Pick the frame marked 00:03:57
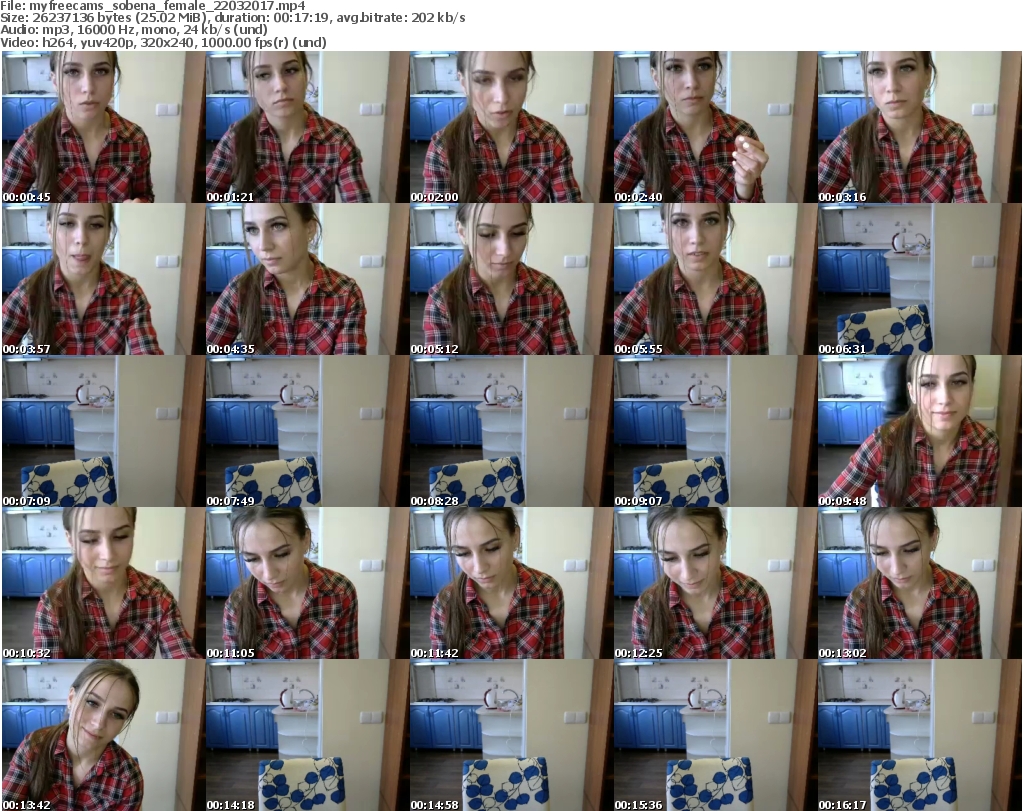The width and height of the screenshot is (1024, 811). click(104, 279)
